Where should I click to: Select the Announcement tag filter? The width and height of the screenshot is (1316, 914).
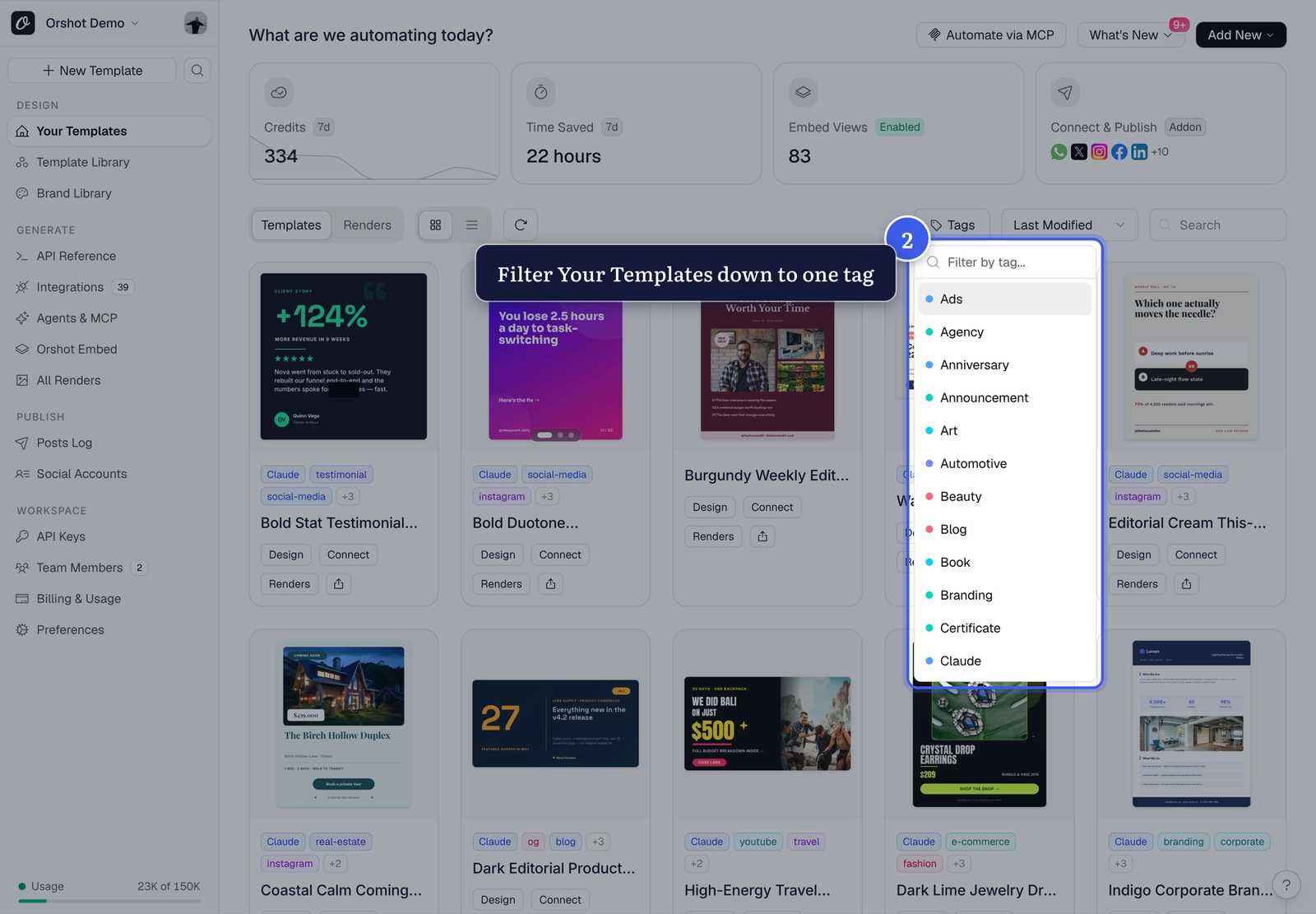[1005, 398]
